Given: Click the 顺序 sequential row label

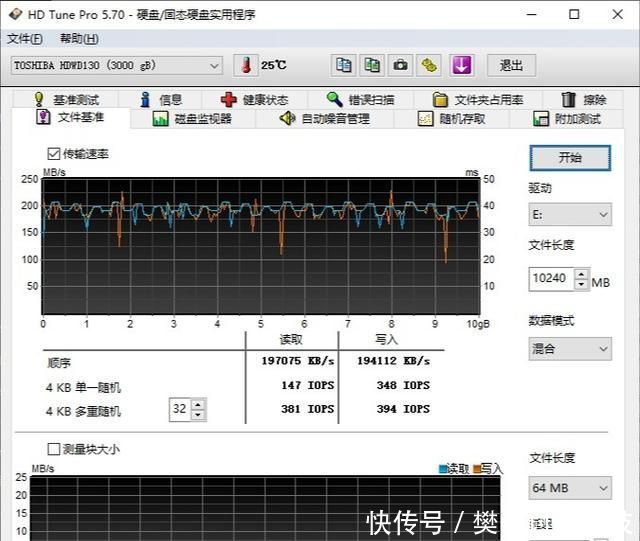Looking at the screenshot, I should coord(59,363).
